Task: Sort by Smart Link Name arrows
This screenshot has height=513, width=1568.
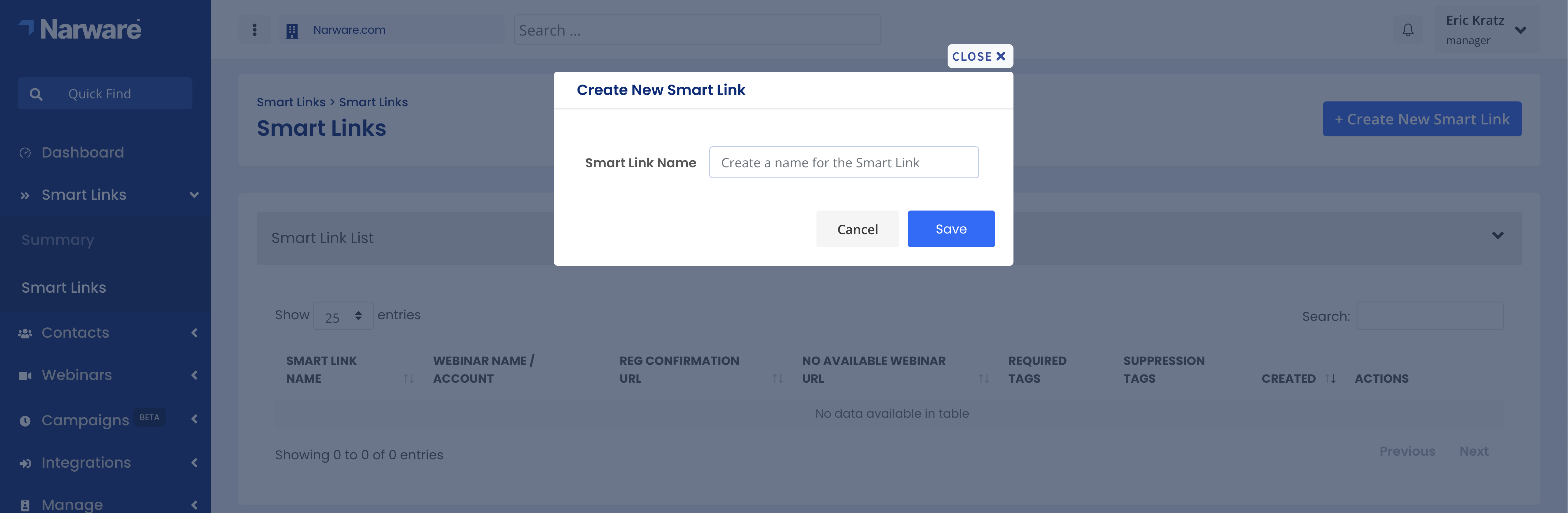Action: [x=408, y=378]
